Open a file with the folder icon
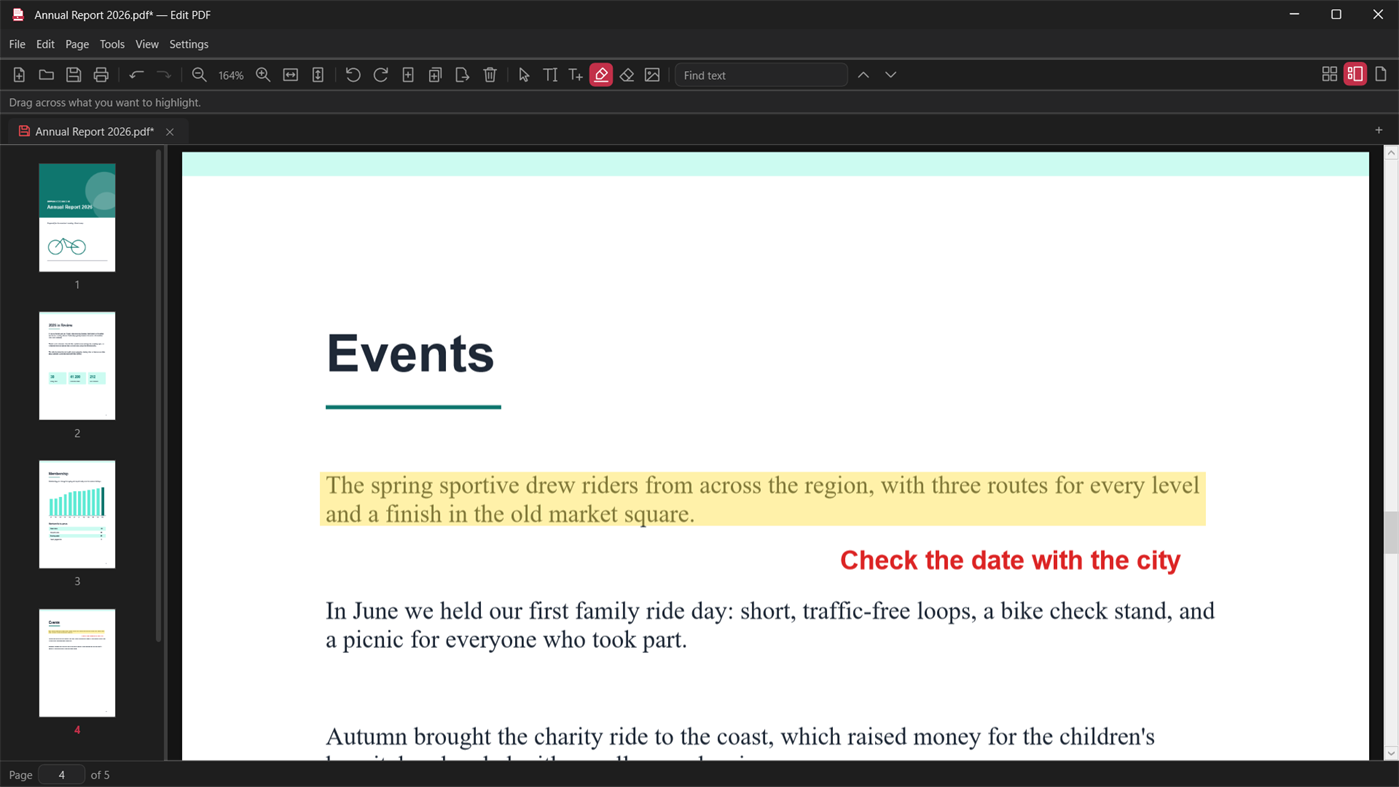 [x=46, y=75]
